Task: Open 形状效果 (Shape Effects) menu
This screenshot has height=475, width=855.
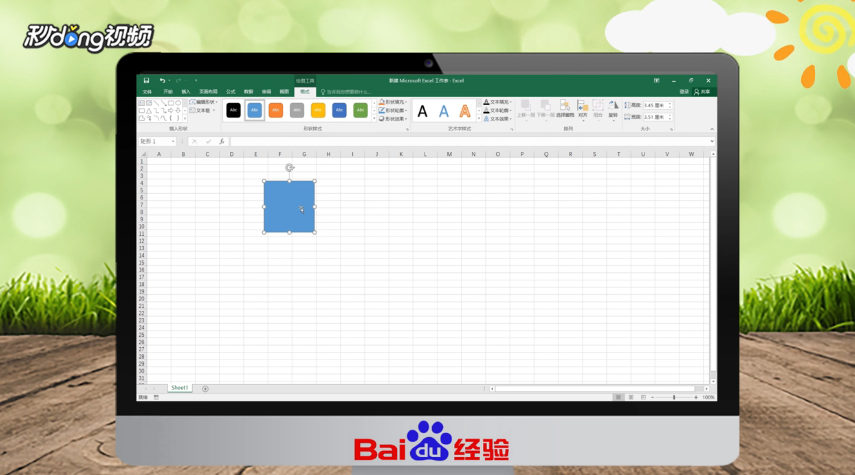Action: click(x=393, y=118)
